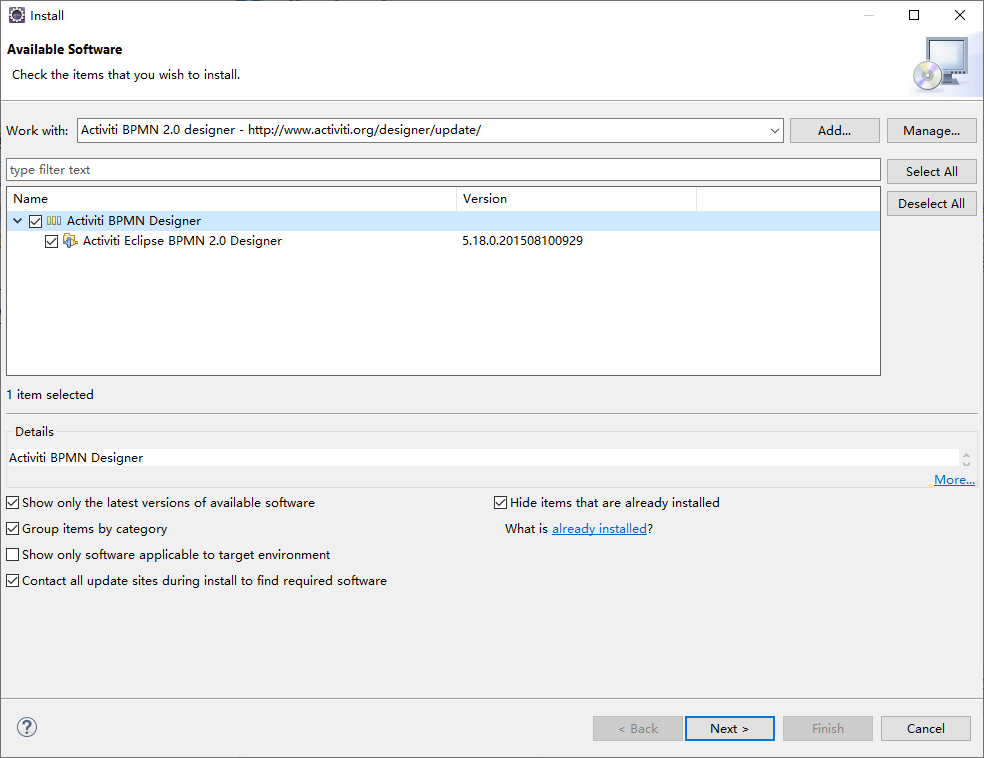
Task: Uncheck the Activiti BPMN Designer category checkbox
Action: tap(36, 221)
